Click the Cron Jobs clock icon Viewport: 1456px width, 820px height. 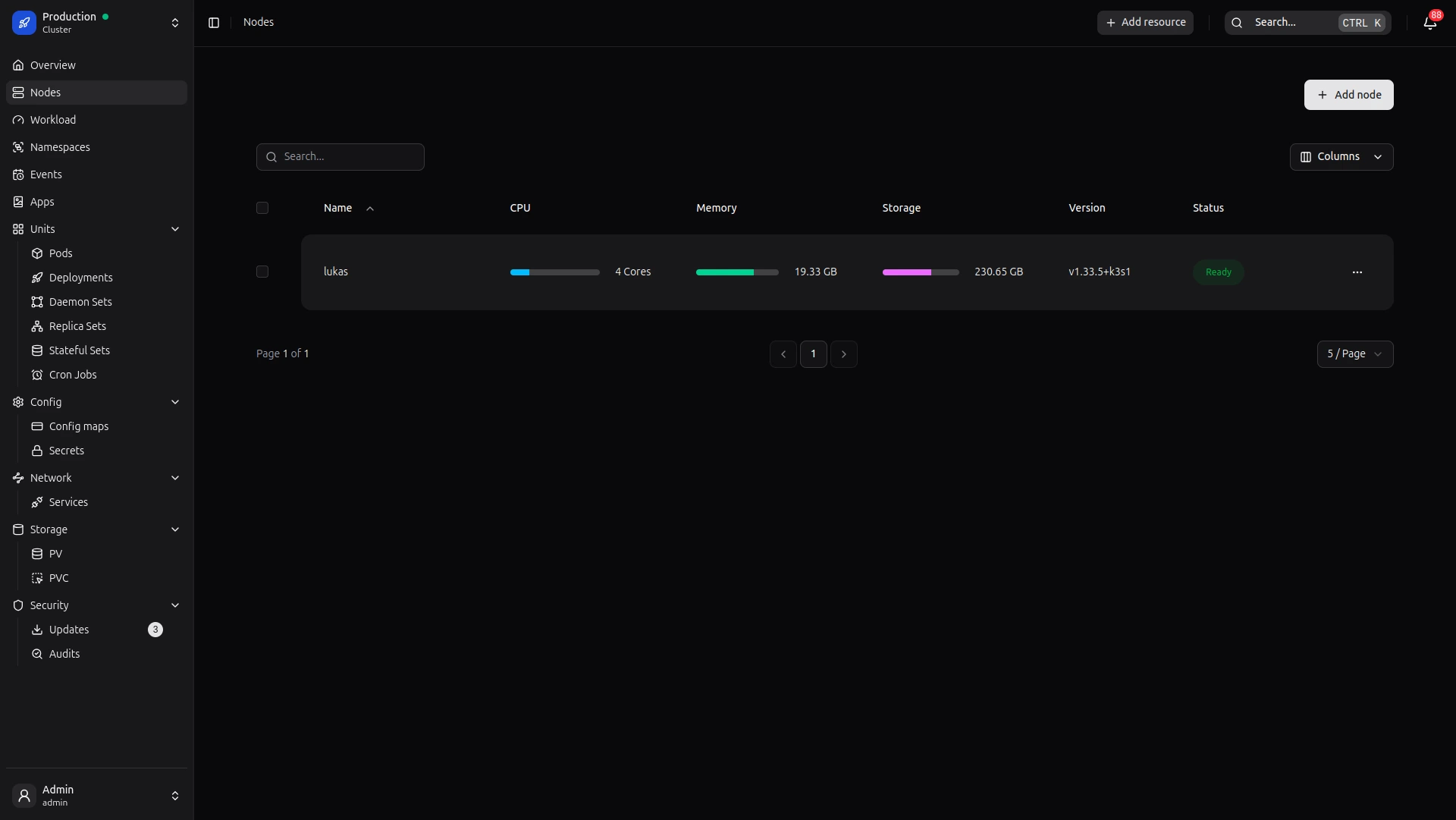37,375
